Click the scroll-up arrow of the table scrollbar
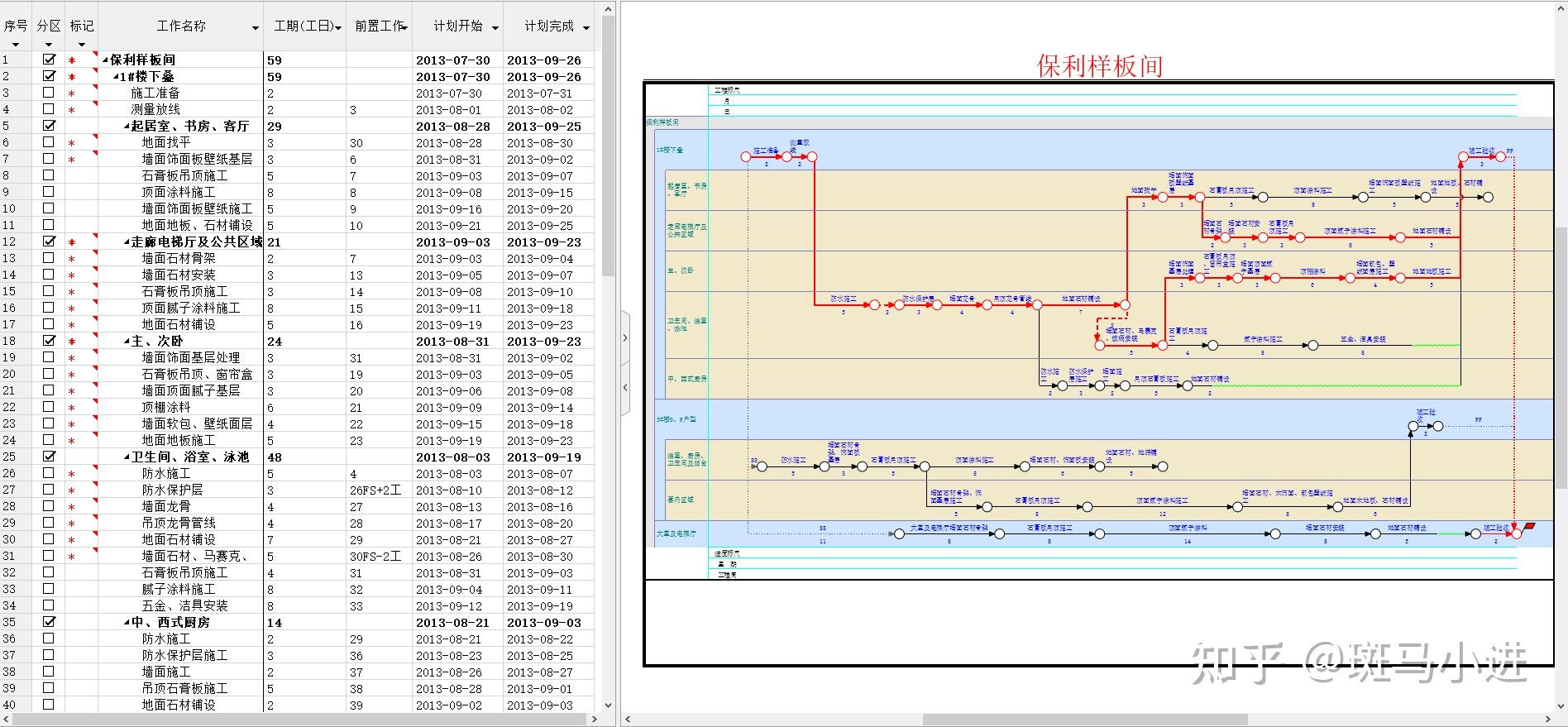Viewport: 1568px width, 727px height. (609, 10)
